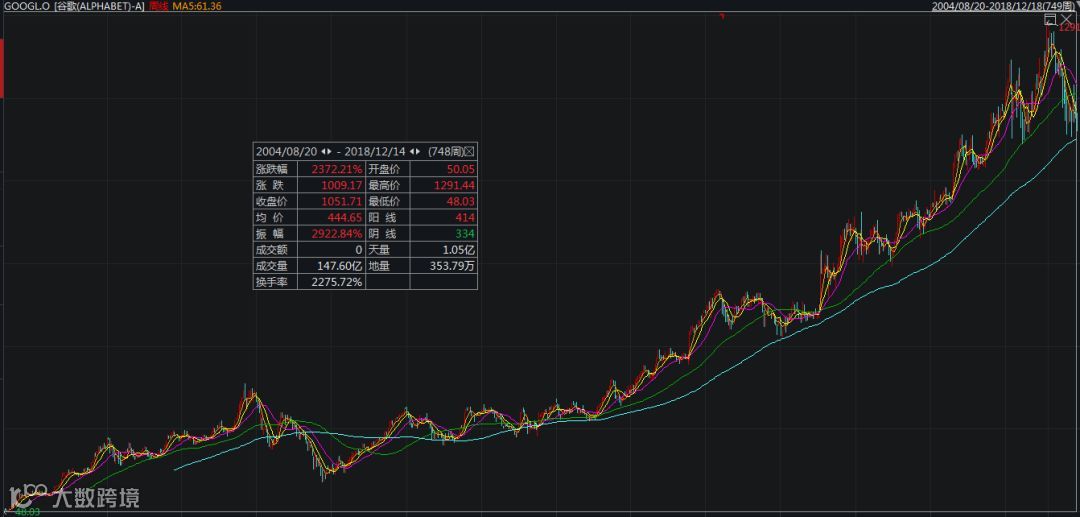1080x517 pixels.
Task: Select the turnover value 2275.72%
Action: [337, 282]
